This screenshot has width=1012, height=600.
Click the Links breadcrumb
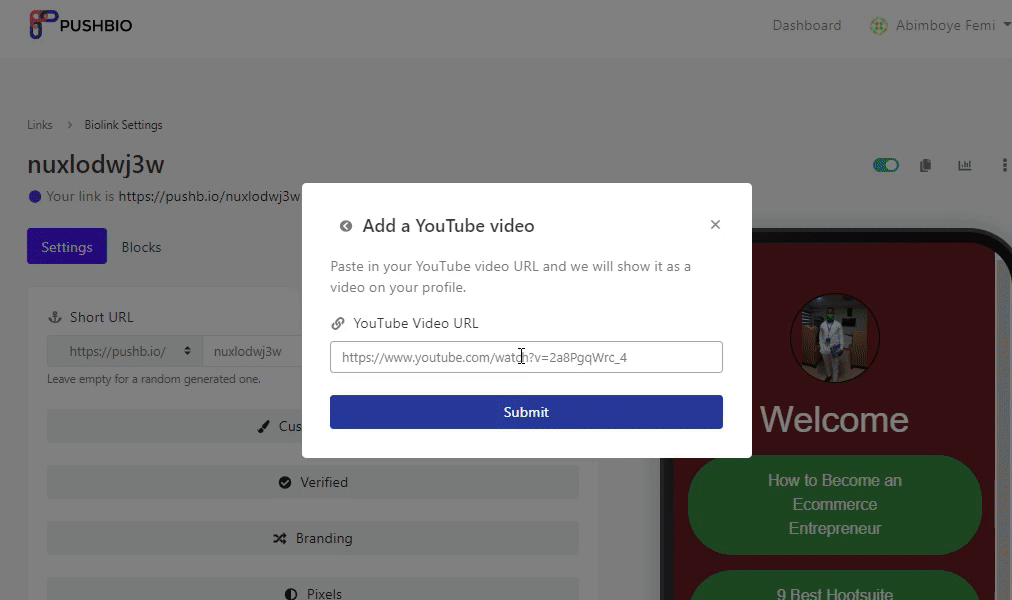[40, 125]
